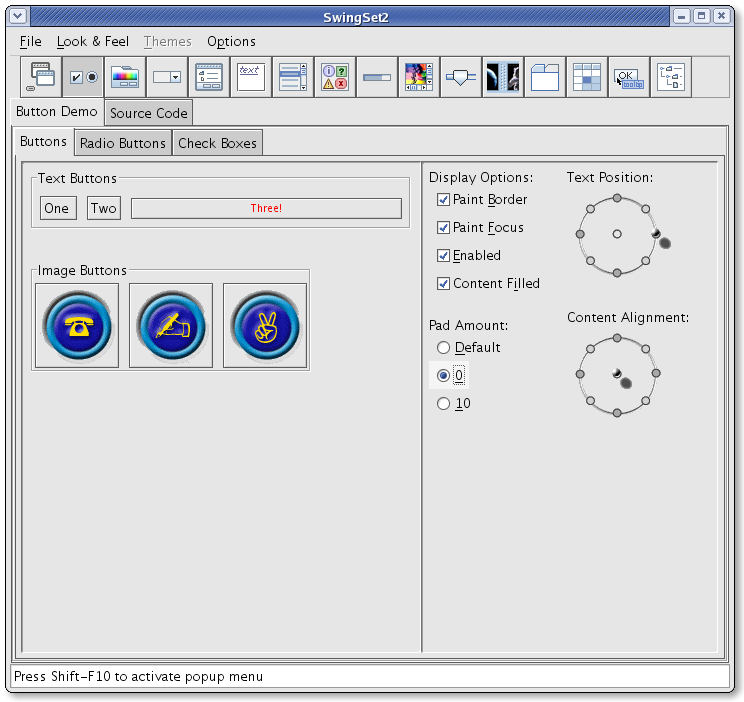Open the Color Chooser demo icon
744x702 pixels.
tap(125, 77)
